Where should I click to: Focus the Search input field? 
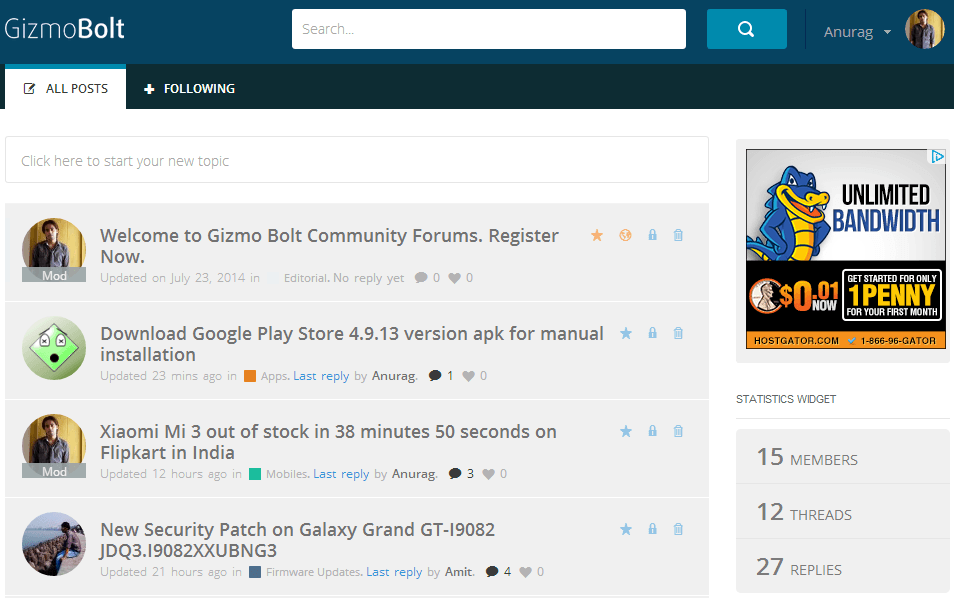click(x=489, y=29)
